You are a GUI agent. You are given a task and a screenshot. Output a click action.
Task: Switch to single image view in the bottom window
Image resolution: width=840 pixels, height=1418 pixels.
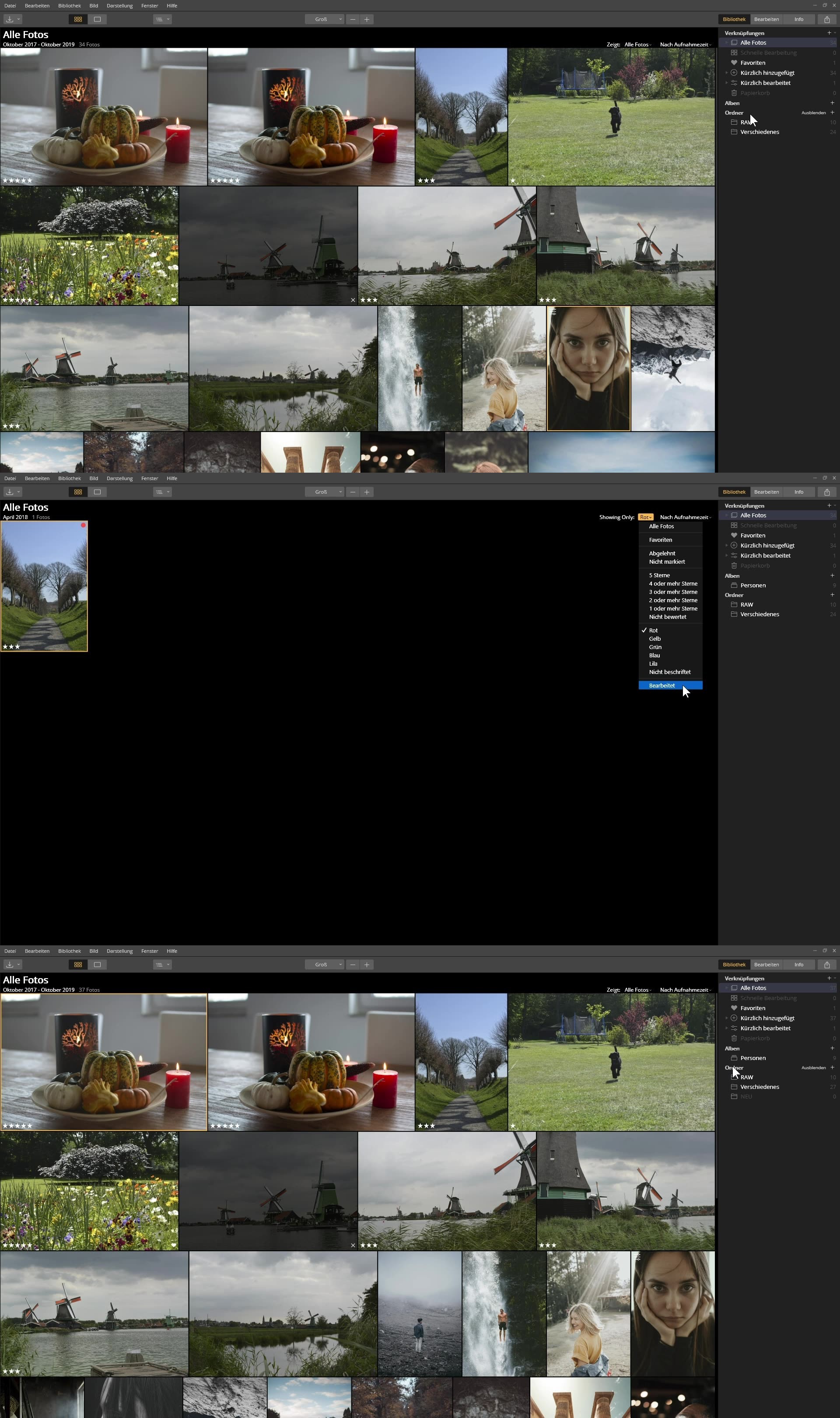[x=98, y=965]
